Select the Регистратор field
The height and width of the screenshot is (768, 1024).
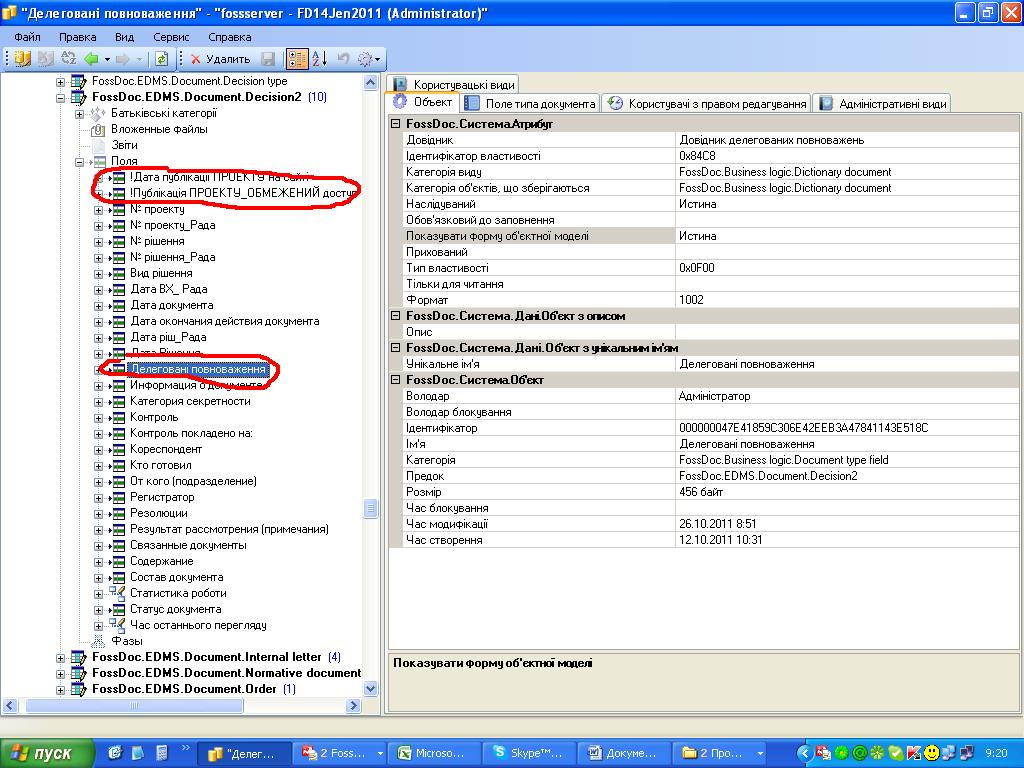pos(162,497)
